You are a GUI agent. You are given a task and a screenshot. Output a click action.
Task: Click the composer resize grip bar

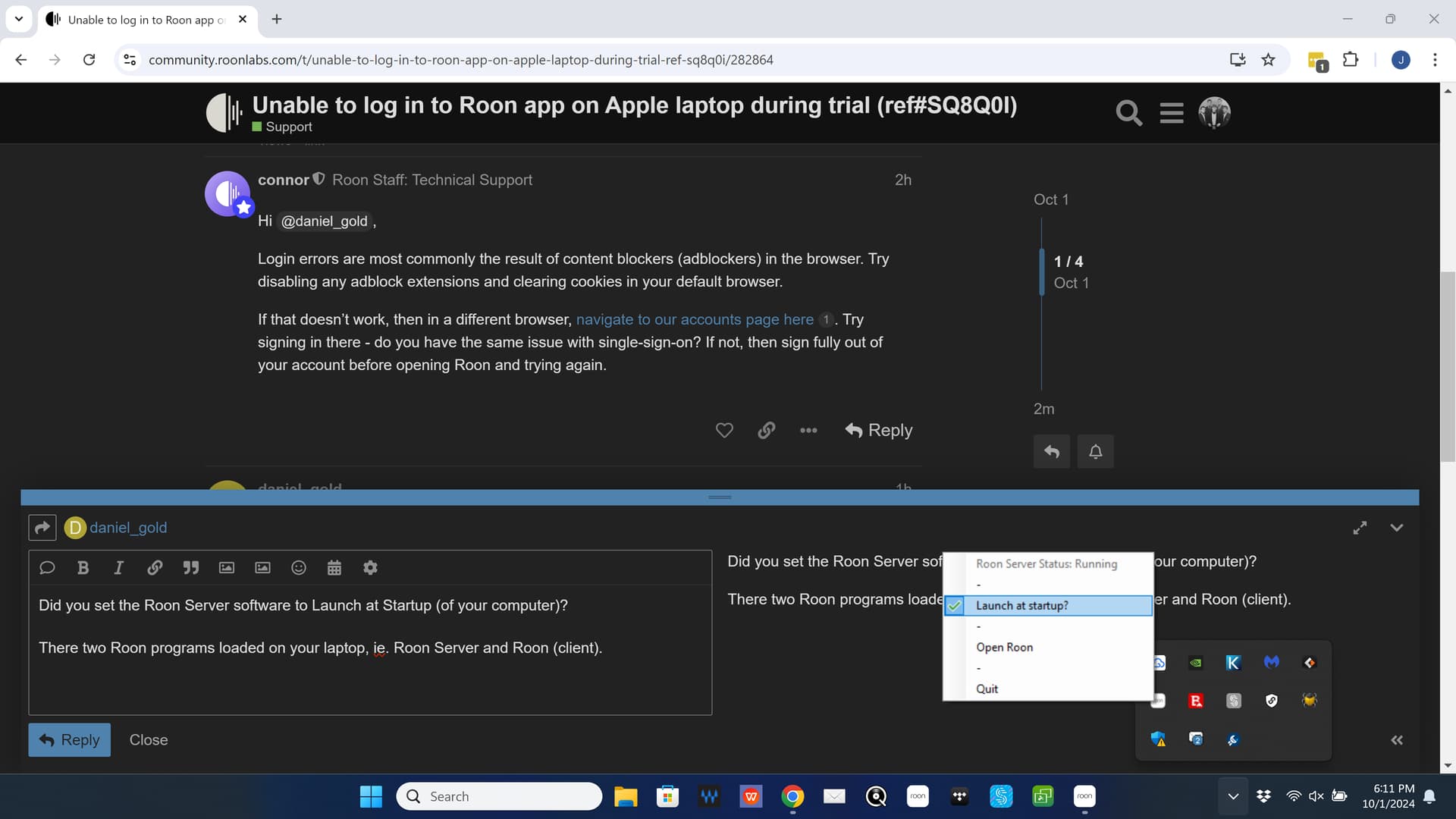click(720, 497)
